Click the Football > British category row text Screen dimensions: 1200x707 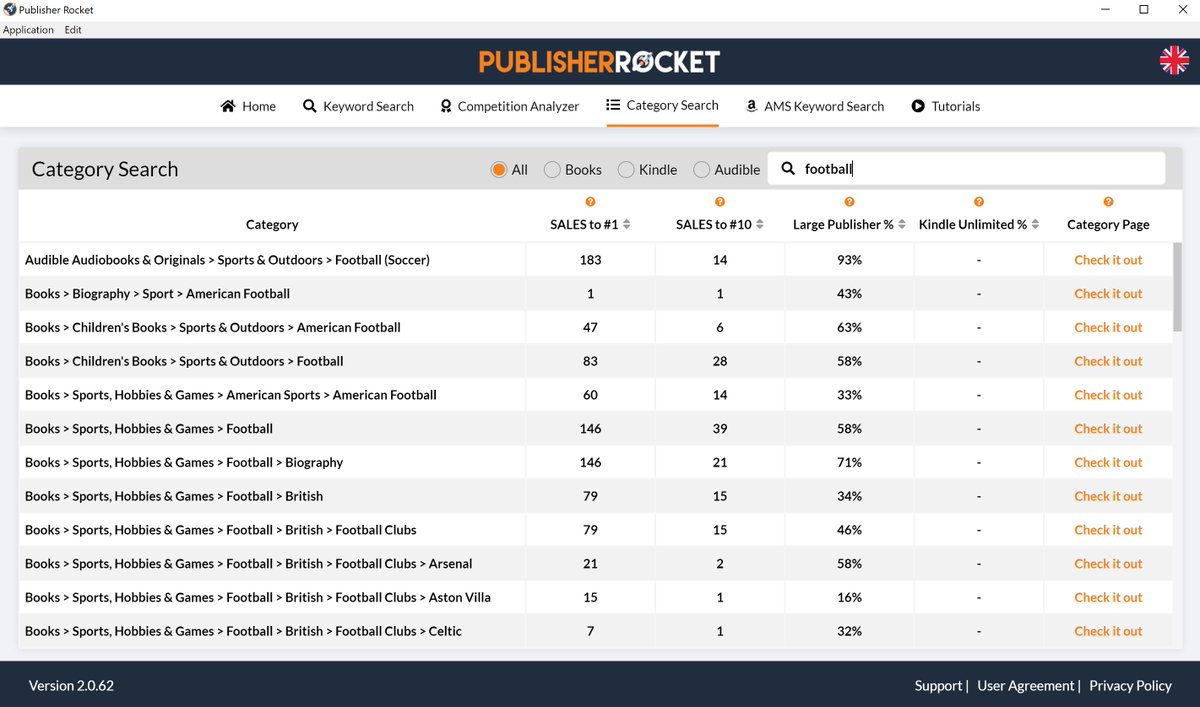(174, 496)
